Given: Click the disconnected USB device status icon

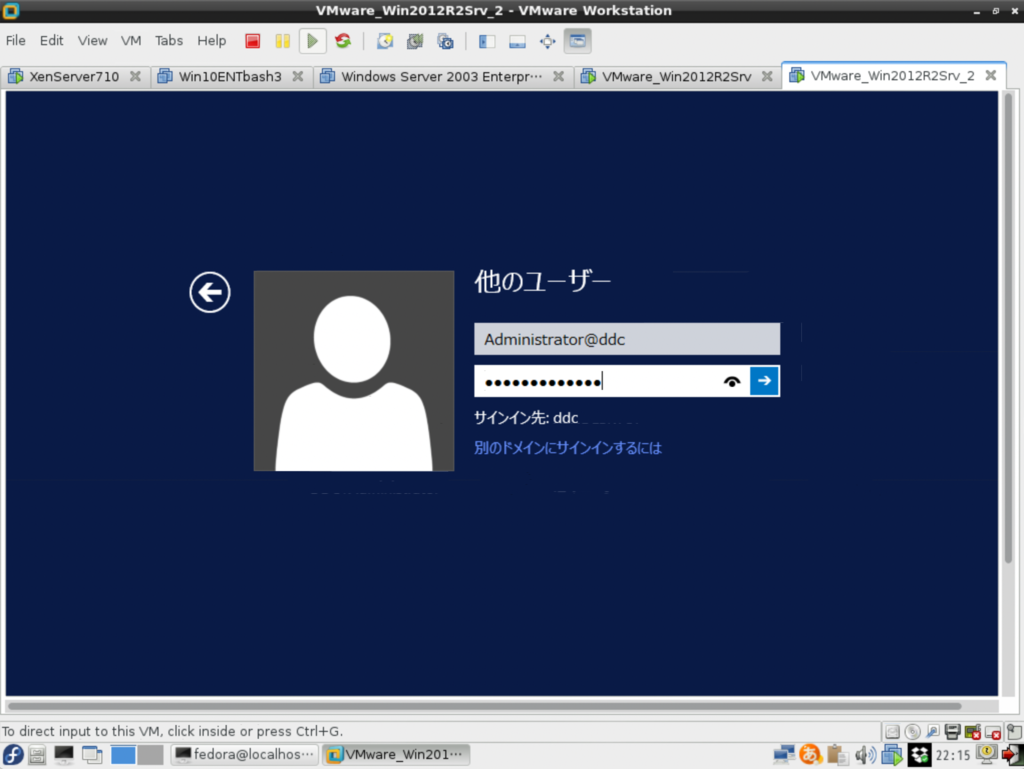Looking at the screenshot, I should 993,732.
